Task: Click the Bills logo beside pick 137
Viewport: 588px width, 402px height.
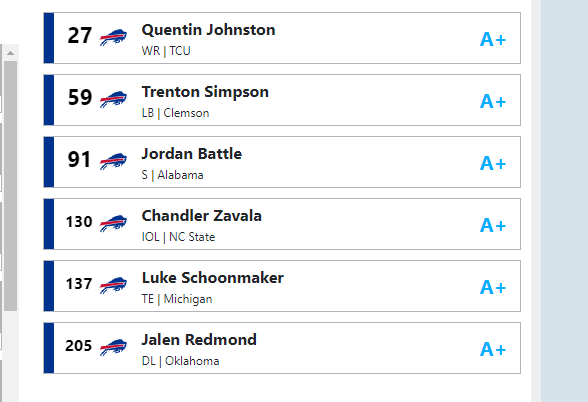Action: click(x=113, y=285)
